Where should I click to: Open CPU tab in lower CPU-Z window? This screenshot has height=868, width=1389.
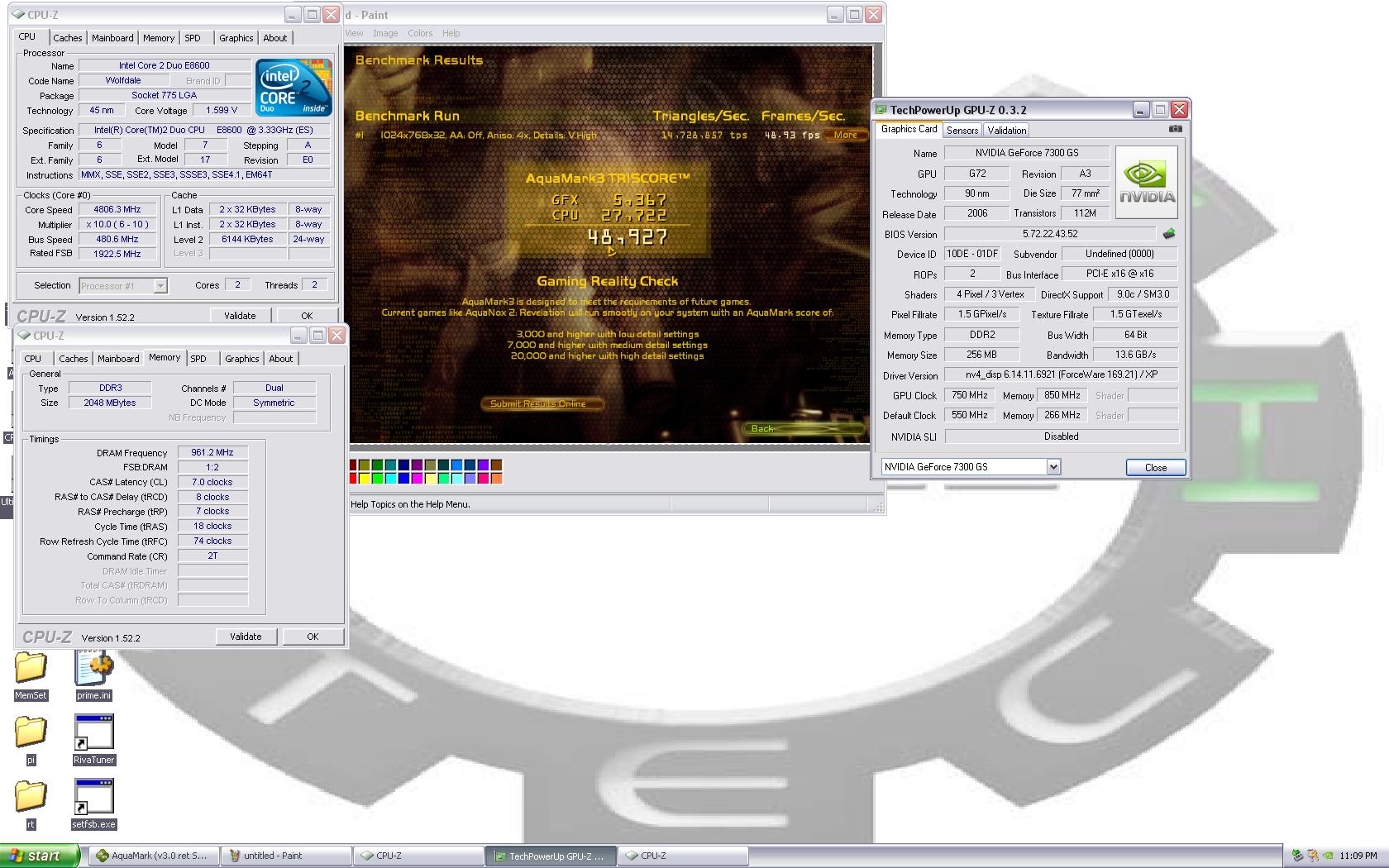tap(33, 359)
